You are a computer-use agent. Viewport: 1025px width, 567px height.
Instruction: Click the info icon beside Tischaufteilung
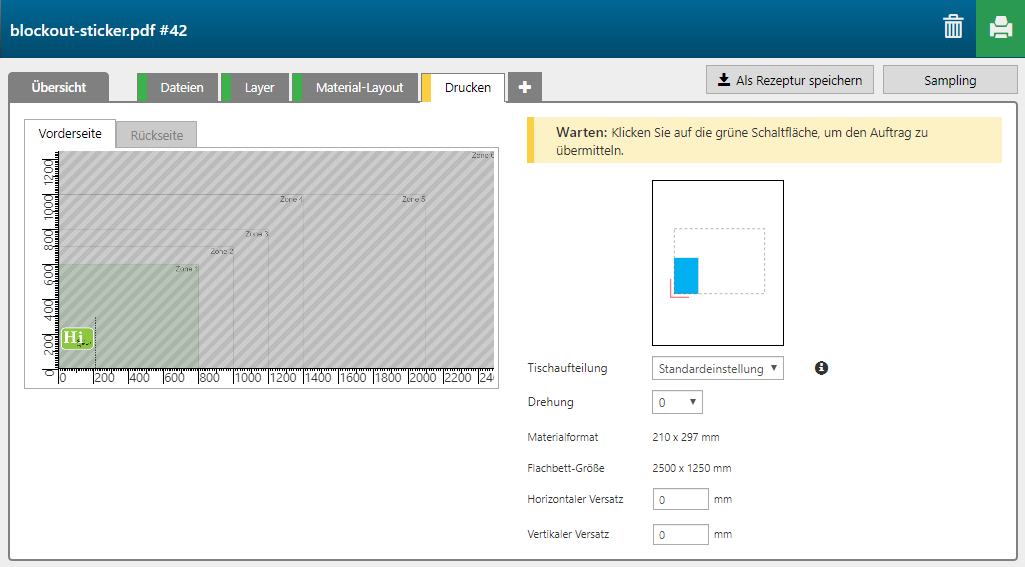[821, 368]
